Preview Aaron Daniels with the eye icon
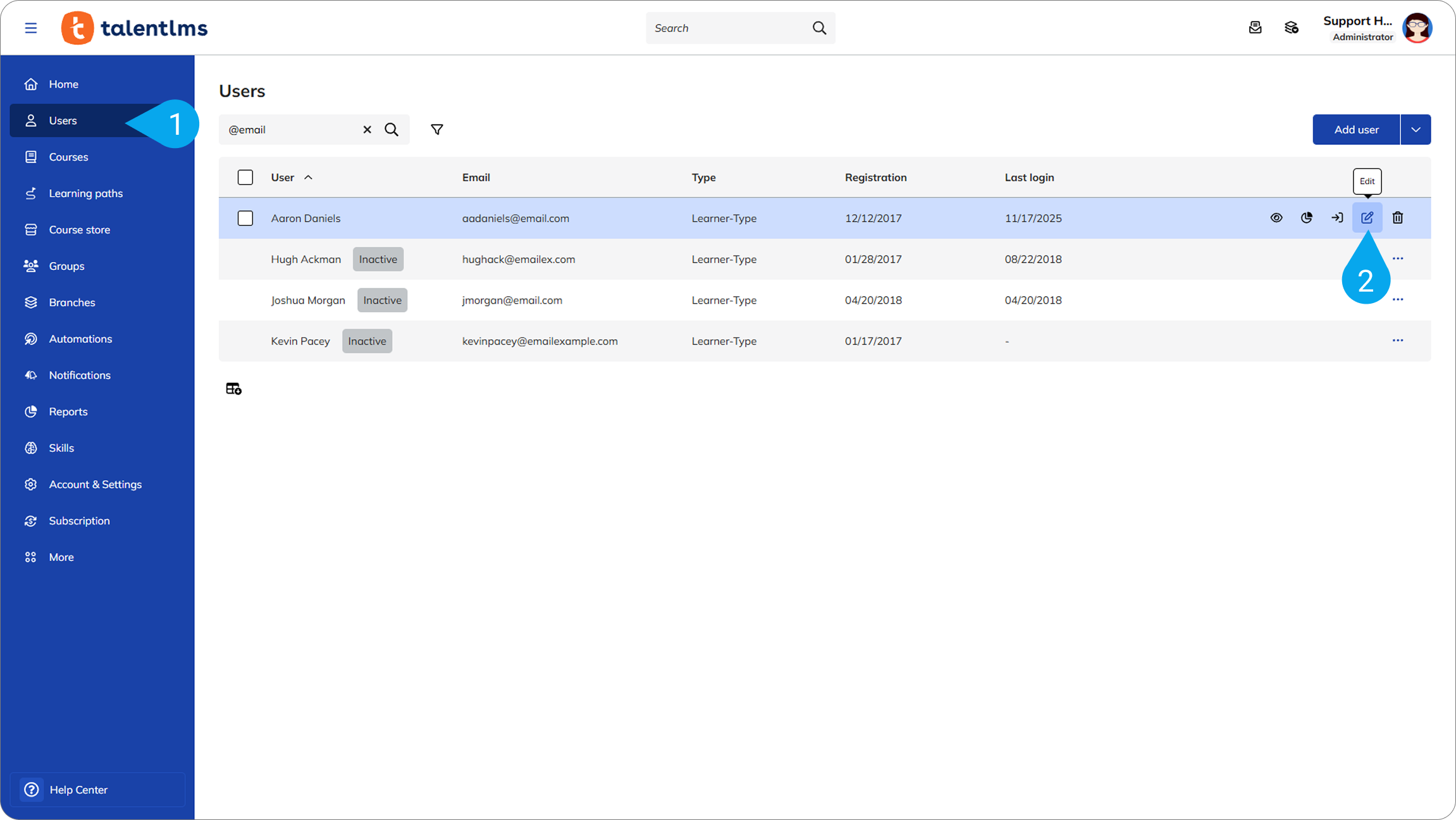1456x820 pixels. pyautogui.click(x=1276, y=218)
